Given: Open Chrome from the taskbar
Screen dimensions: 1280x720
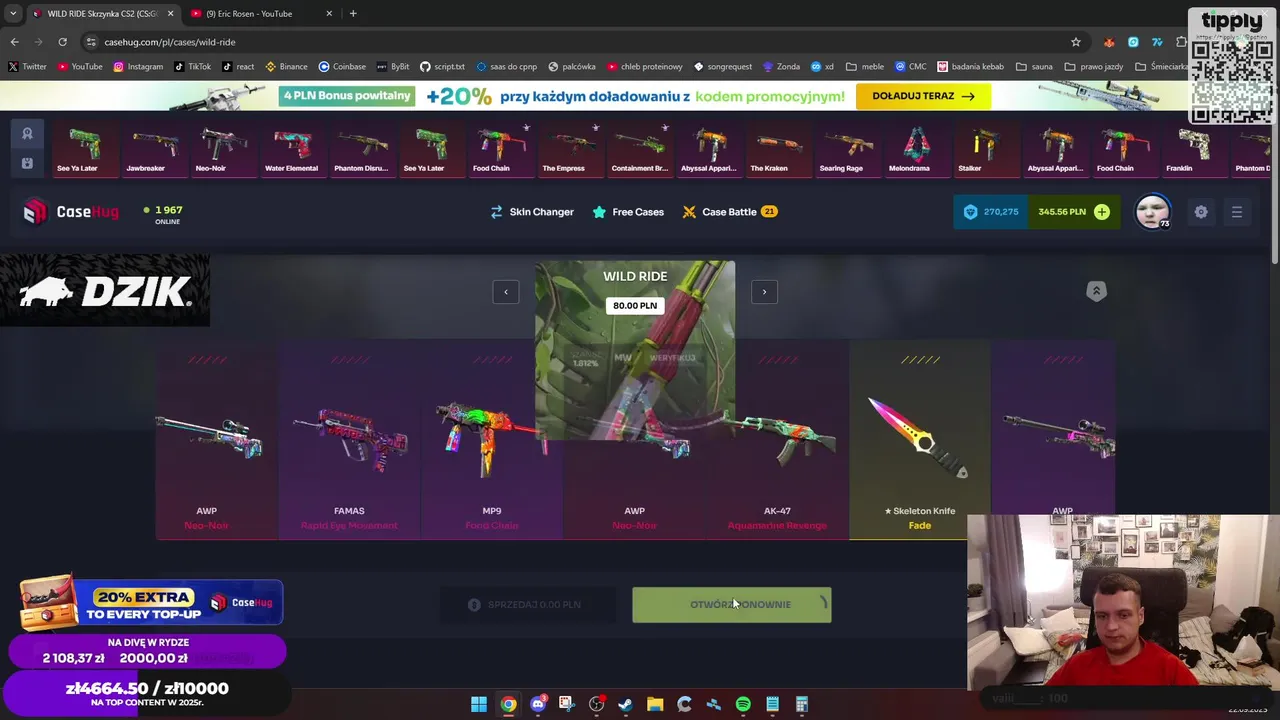Looking at the screenshot, I should pyautogui.click(x=508, y=704).
